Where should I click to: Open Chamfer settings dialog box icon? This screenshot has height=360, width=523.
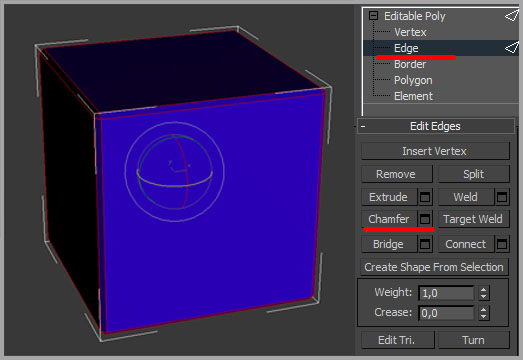425,219
